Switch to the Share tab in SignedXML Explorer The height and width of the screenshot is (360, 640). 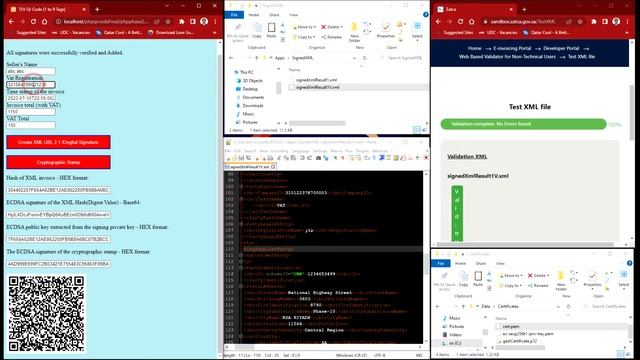[x=274, y=15]
